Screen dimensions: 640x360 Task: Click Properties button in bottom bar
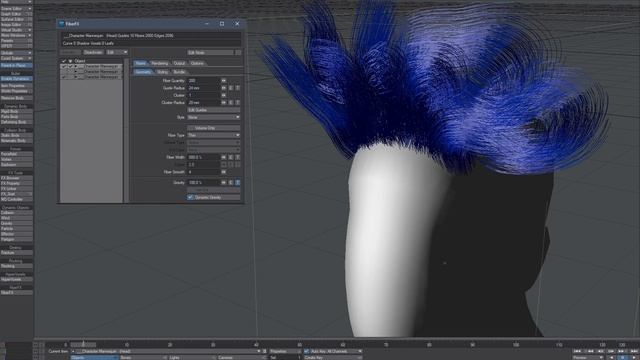pos(284,351)
